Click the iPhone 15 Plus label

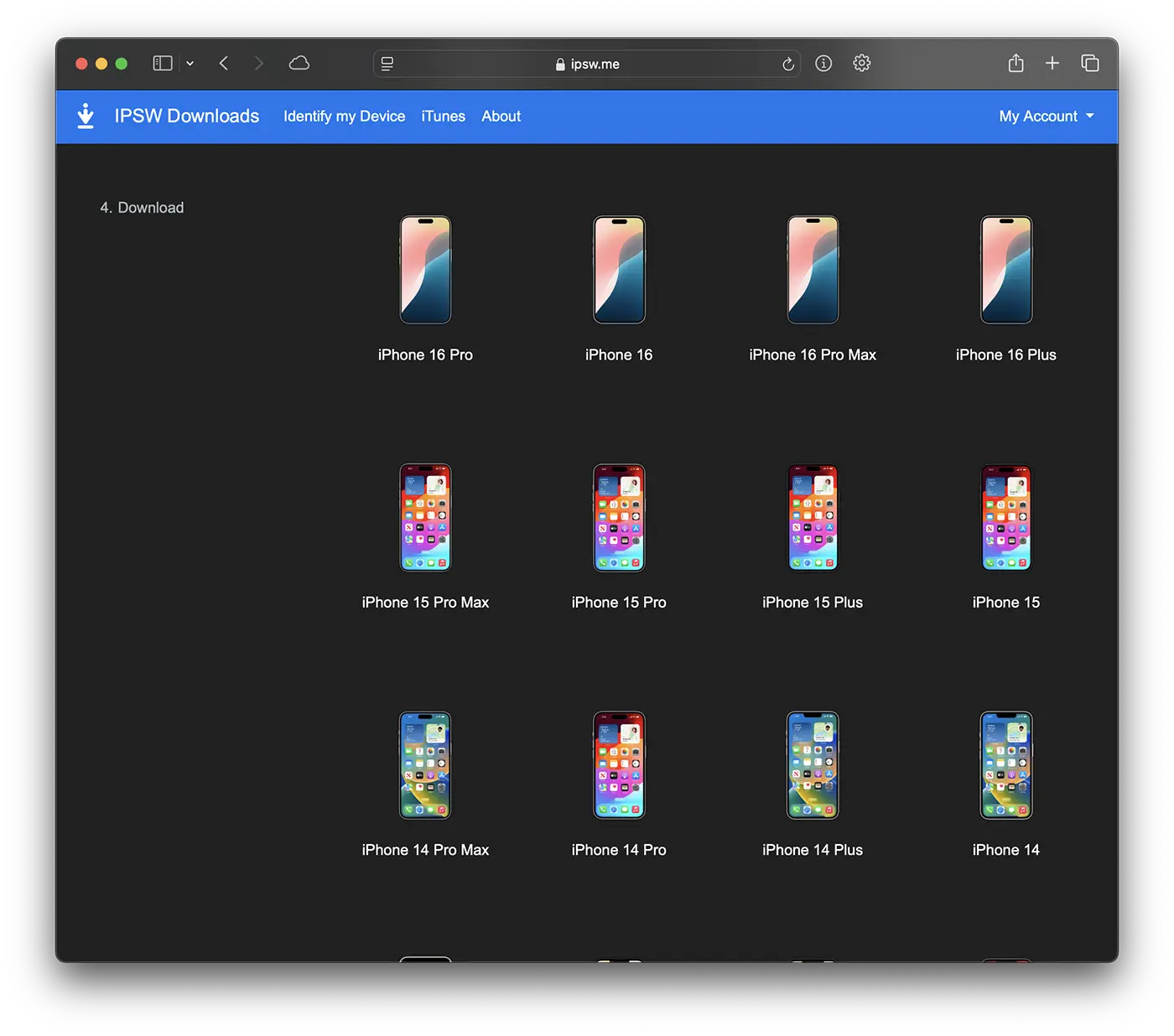coord(813,602)
